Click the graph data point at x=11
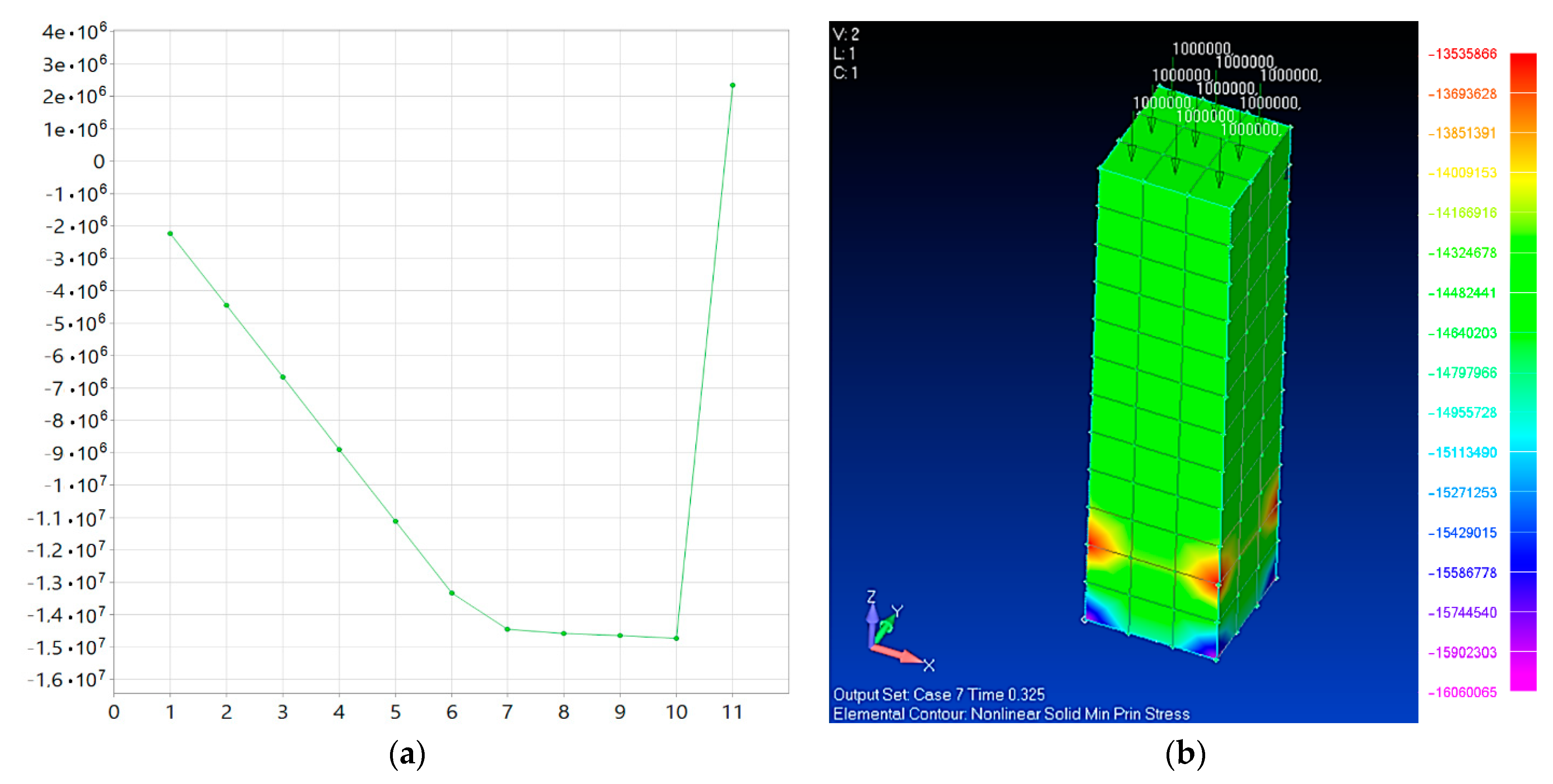Screen dimensions: 1553x784 [x=732, y=85]
